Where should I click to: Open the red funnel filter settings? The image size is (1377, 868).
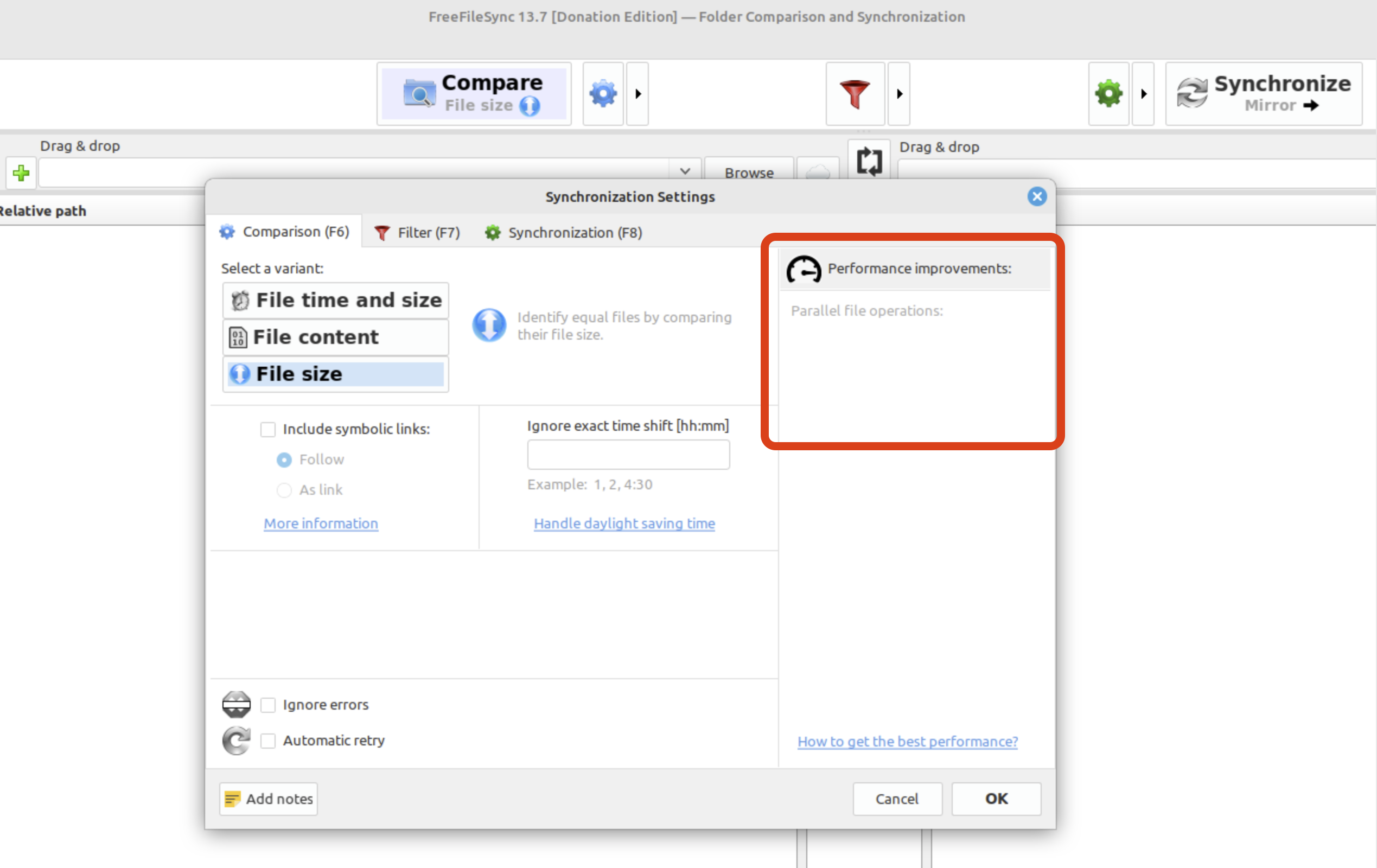[x=855, y=94]
